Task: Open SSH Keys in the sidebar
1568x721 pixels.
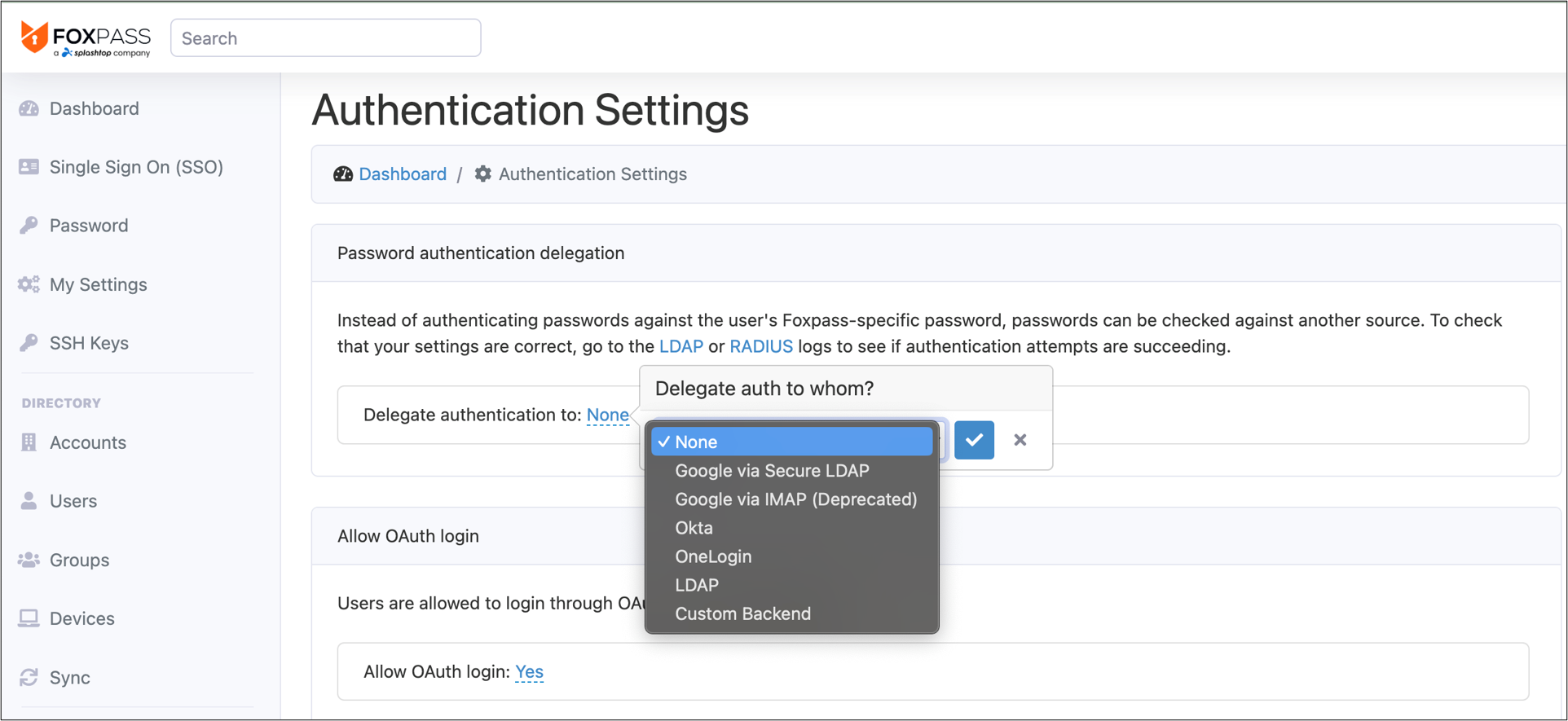Action: point(89,343)
